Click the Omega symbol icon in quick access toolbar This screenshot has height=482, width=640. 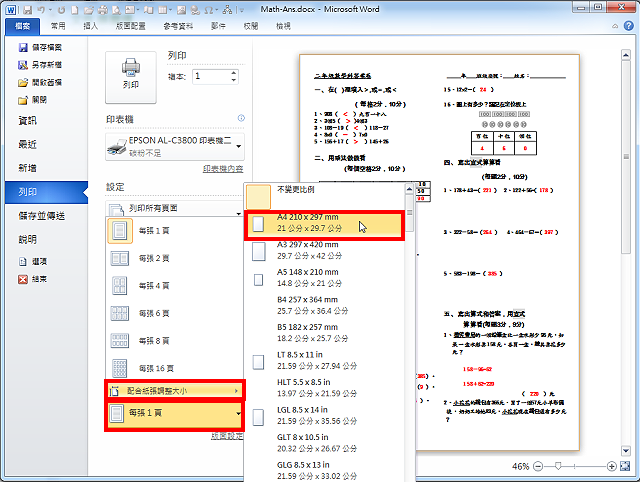pyautogui.click(x=208, y=10)
